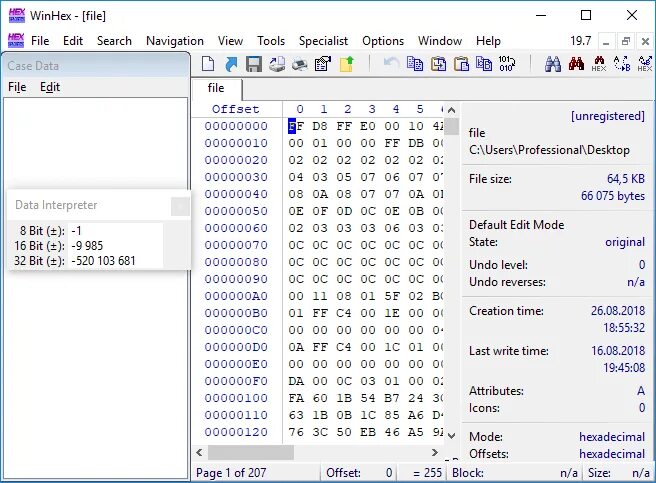Click Find Text blue binoculars icon

coord(553,64)
